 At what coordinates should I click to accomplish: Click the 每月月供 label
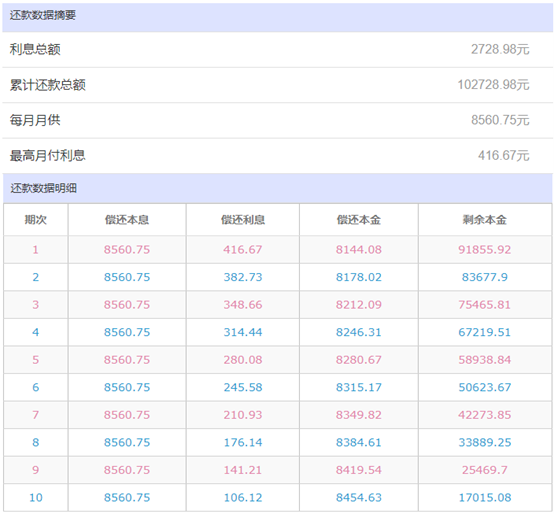pos(35,120)
